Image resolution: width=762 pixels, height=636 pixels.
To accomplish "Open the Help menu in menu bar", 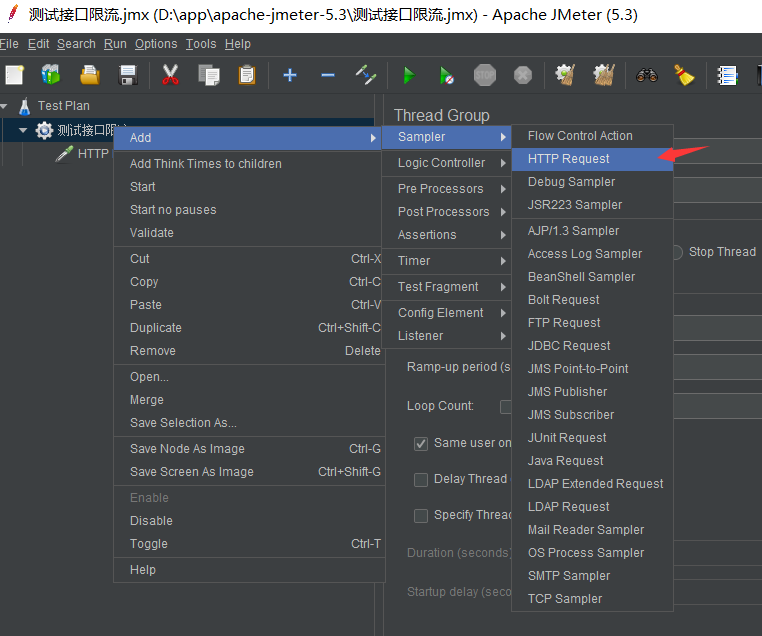I will (238, 44).
